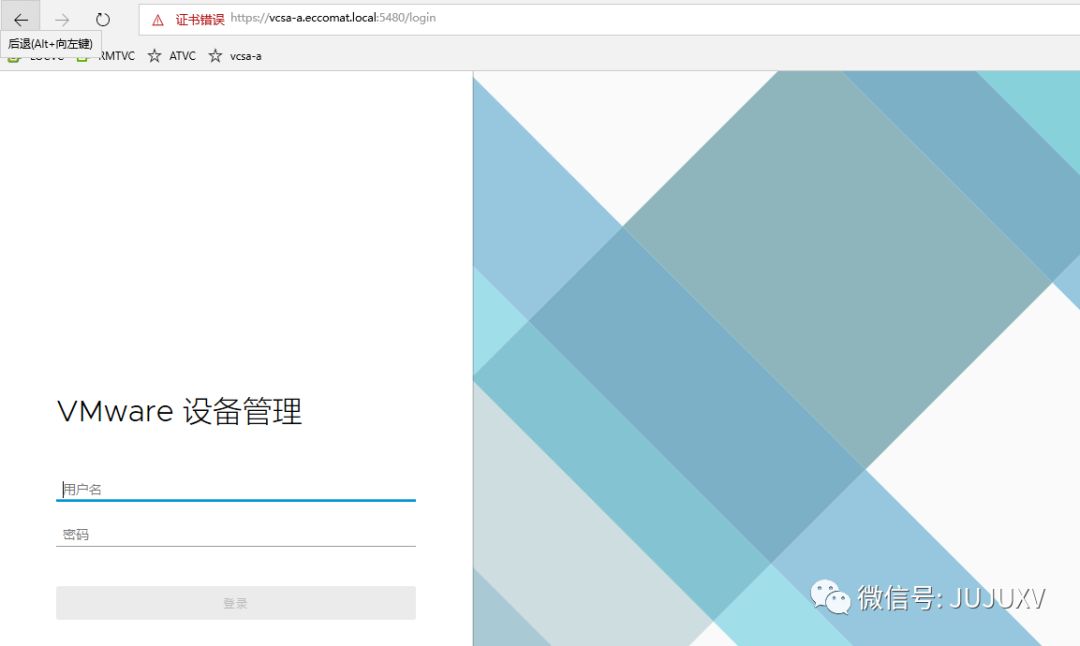
Task: Focus the address bar URL
Action: [333, 18]
